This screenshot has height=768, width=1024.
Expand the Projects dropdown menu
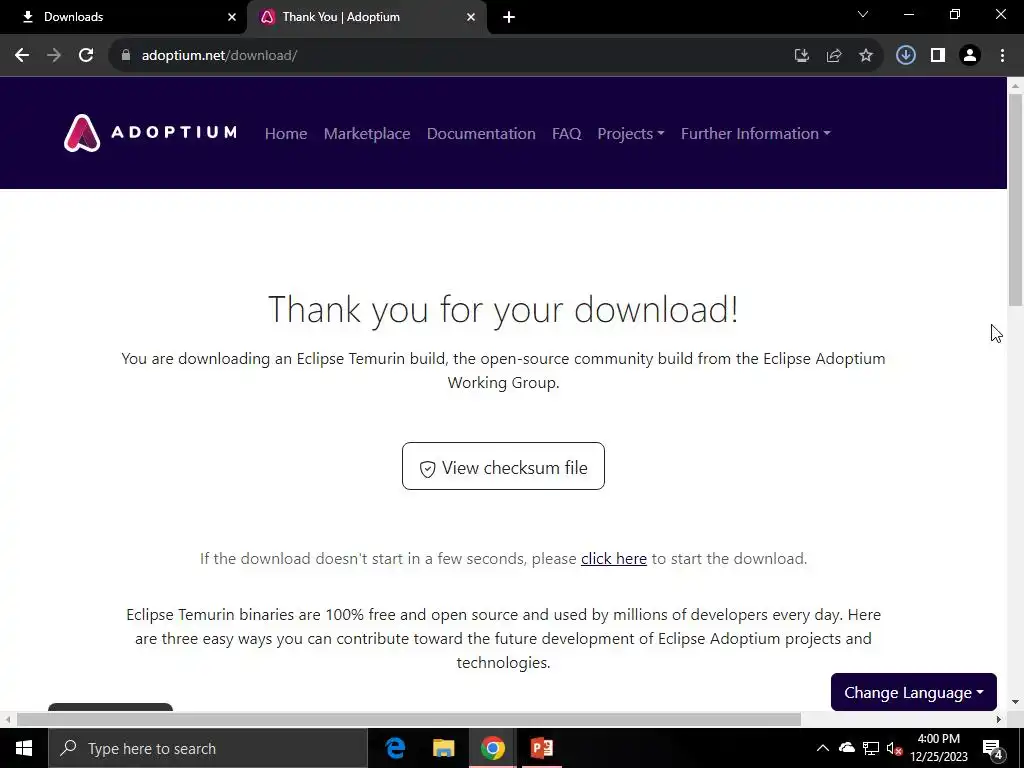[631, 134]
